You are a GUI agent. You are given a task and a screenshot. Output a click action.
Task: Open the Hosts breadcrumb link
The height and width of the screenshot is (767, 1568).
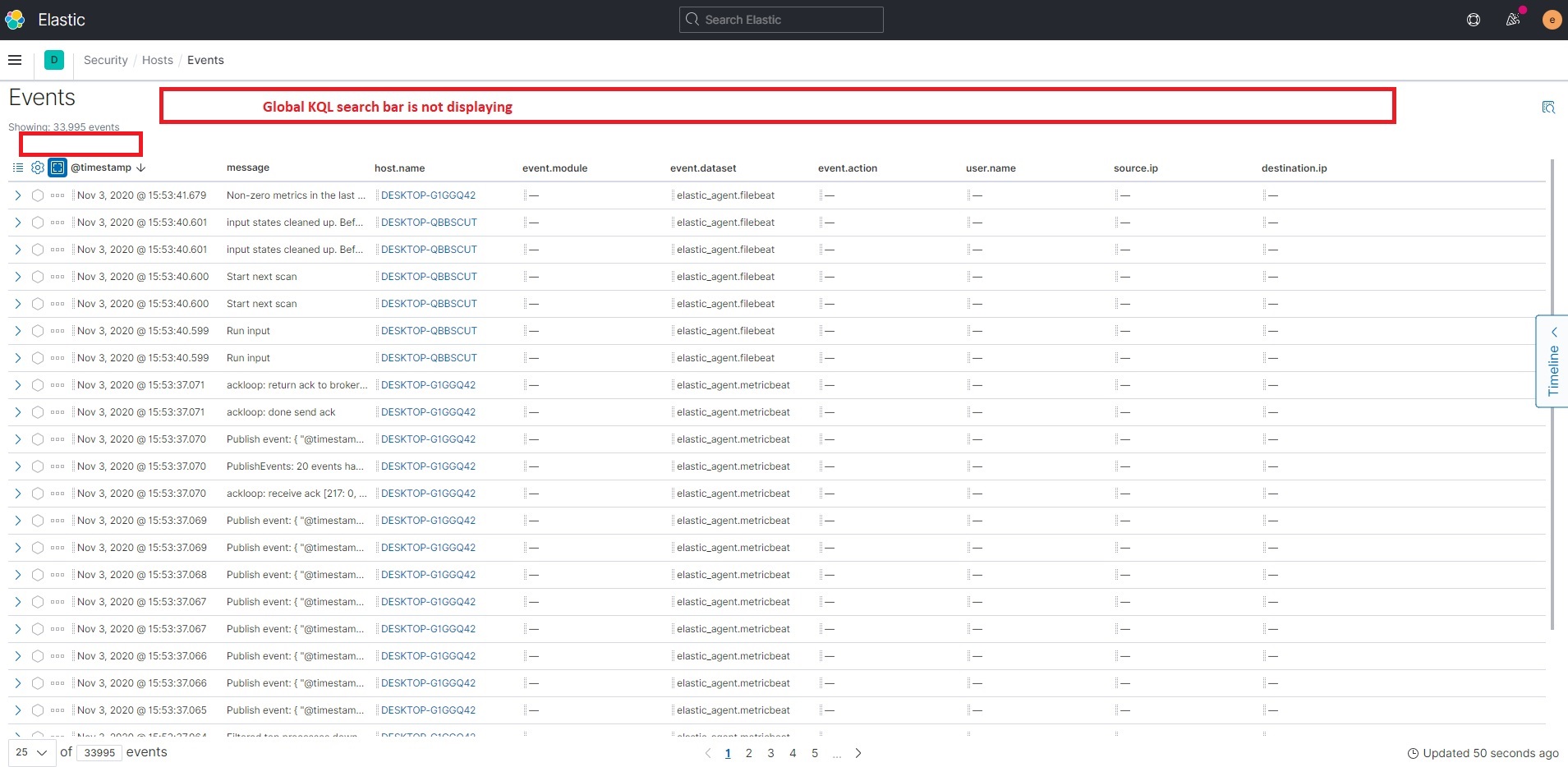click(157, 59)
